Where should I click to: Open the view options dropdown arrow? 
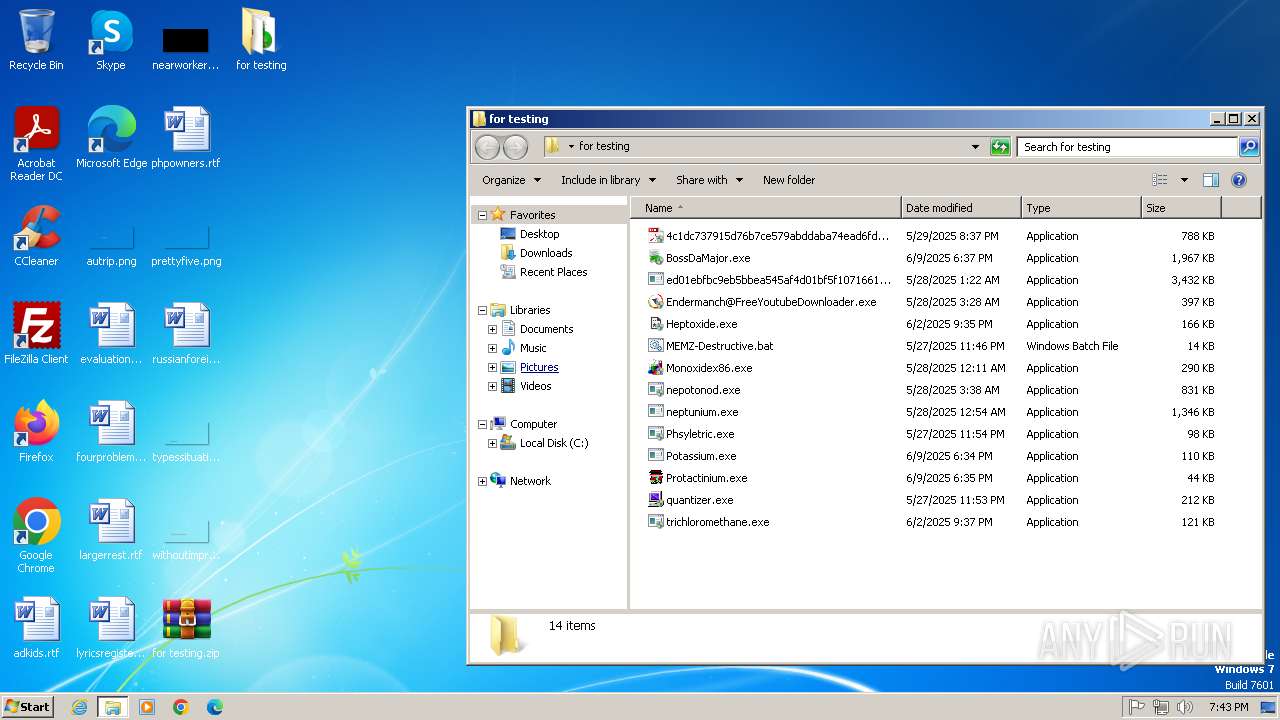[x=1184, y=180]
